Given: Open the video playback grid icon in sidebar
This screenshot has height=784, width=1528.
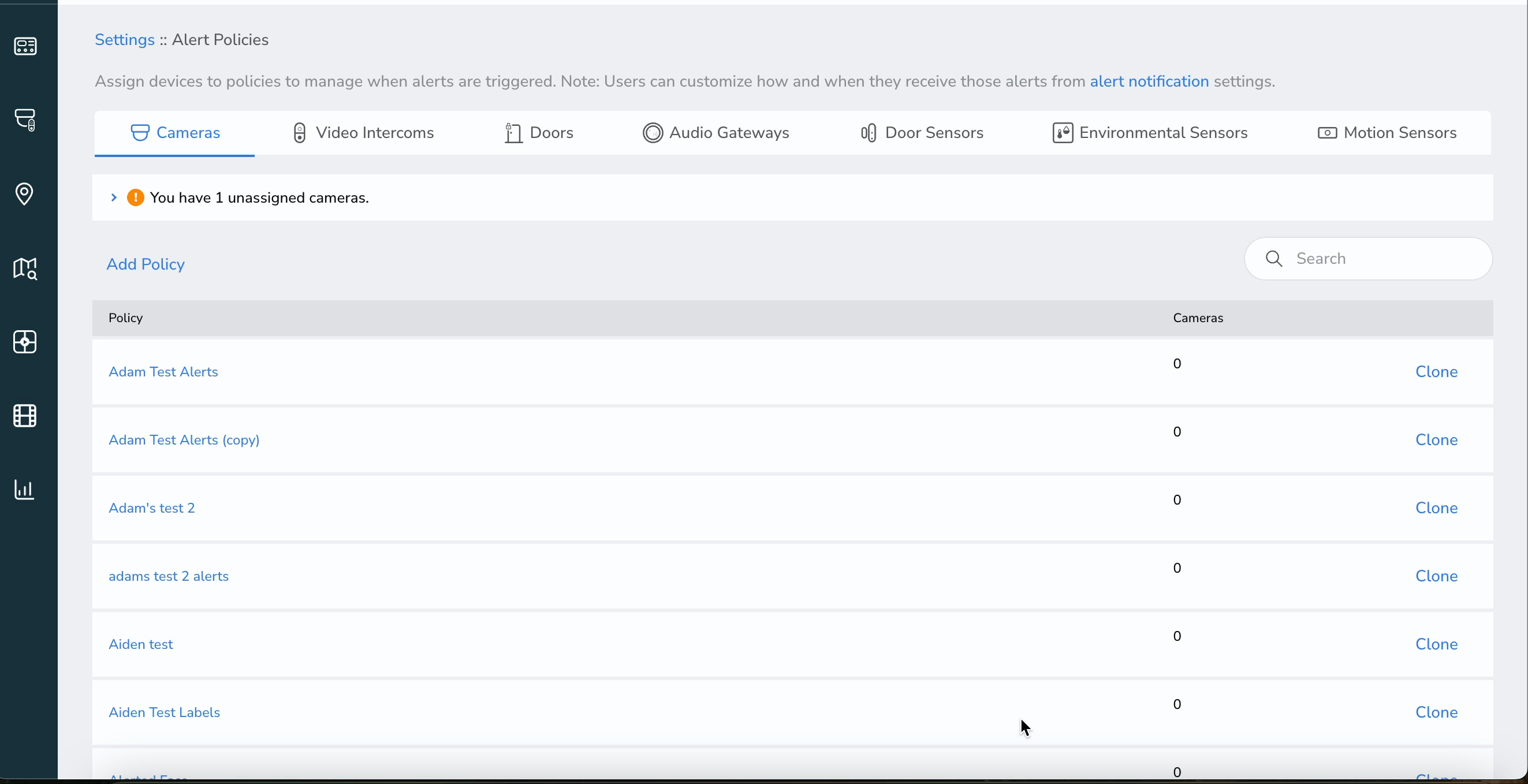Looking at the screenshot, I should 25,342.
